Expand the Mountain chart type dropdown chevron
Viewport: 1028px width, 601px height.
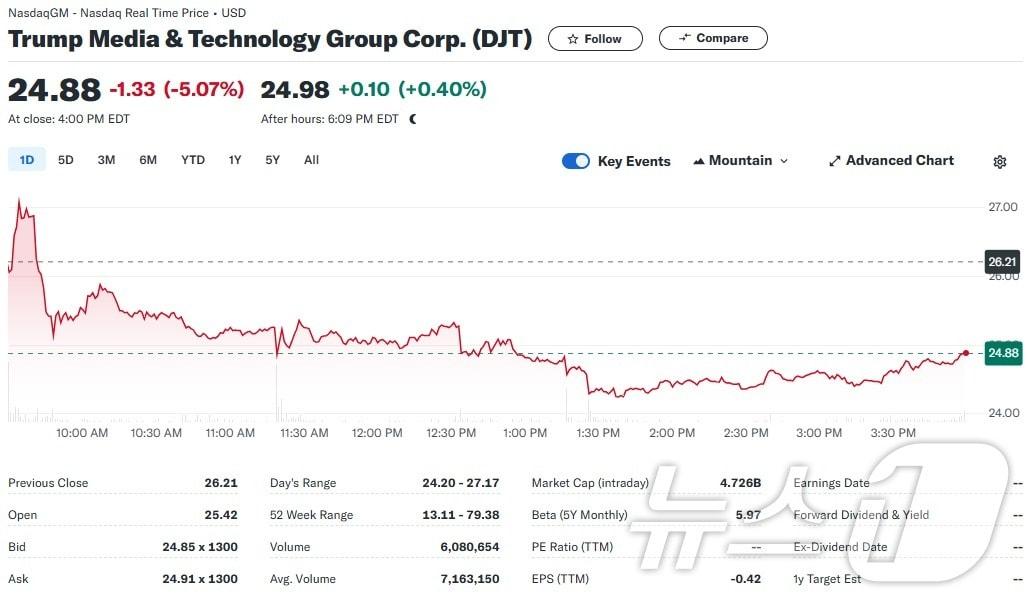pyautogui.click(x=784, y=161)
